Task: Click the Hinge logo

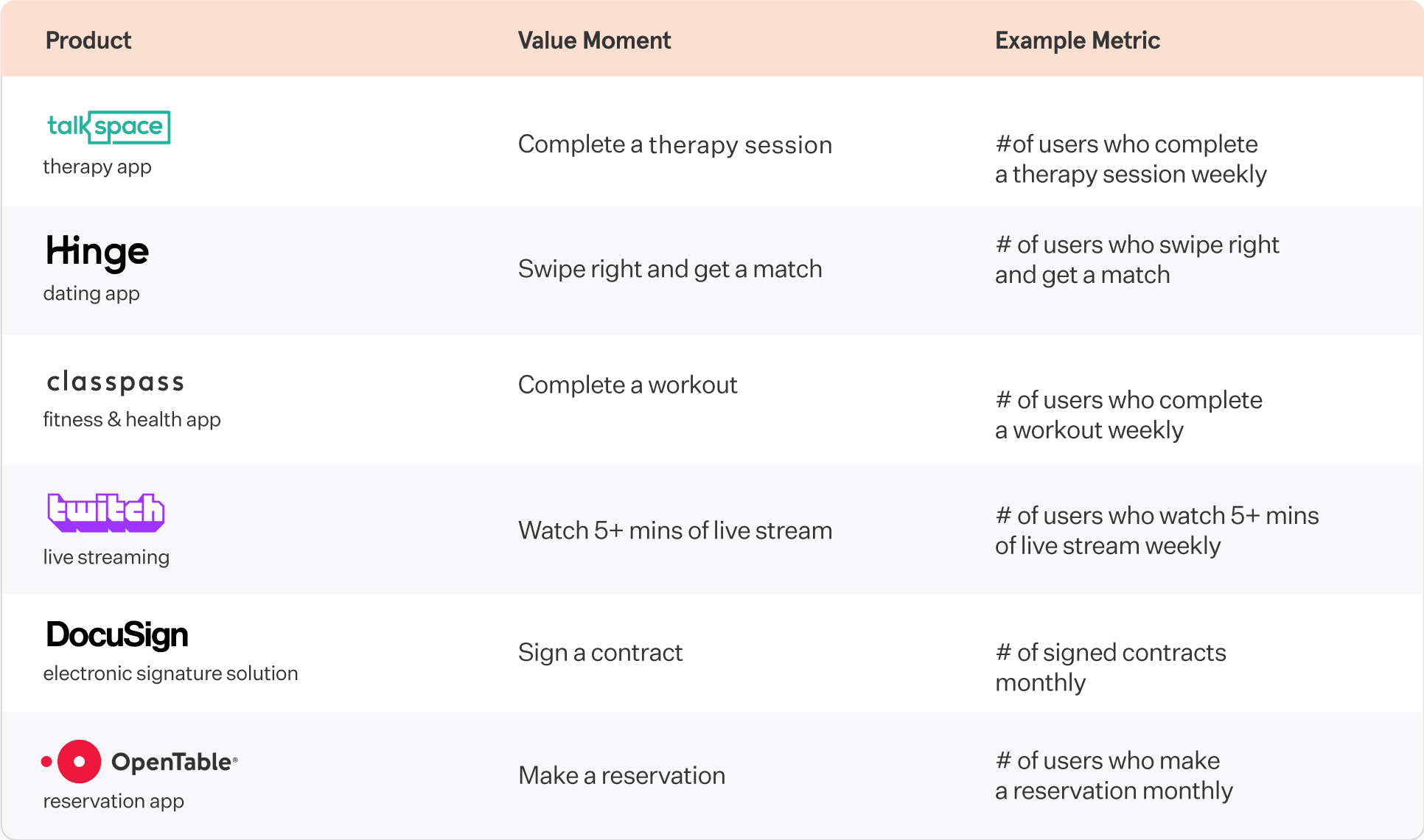Action: (97, 252)
